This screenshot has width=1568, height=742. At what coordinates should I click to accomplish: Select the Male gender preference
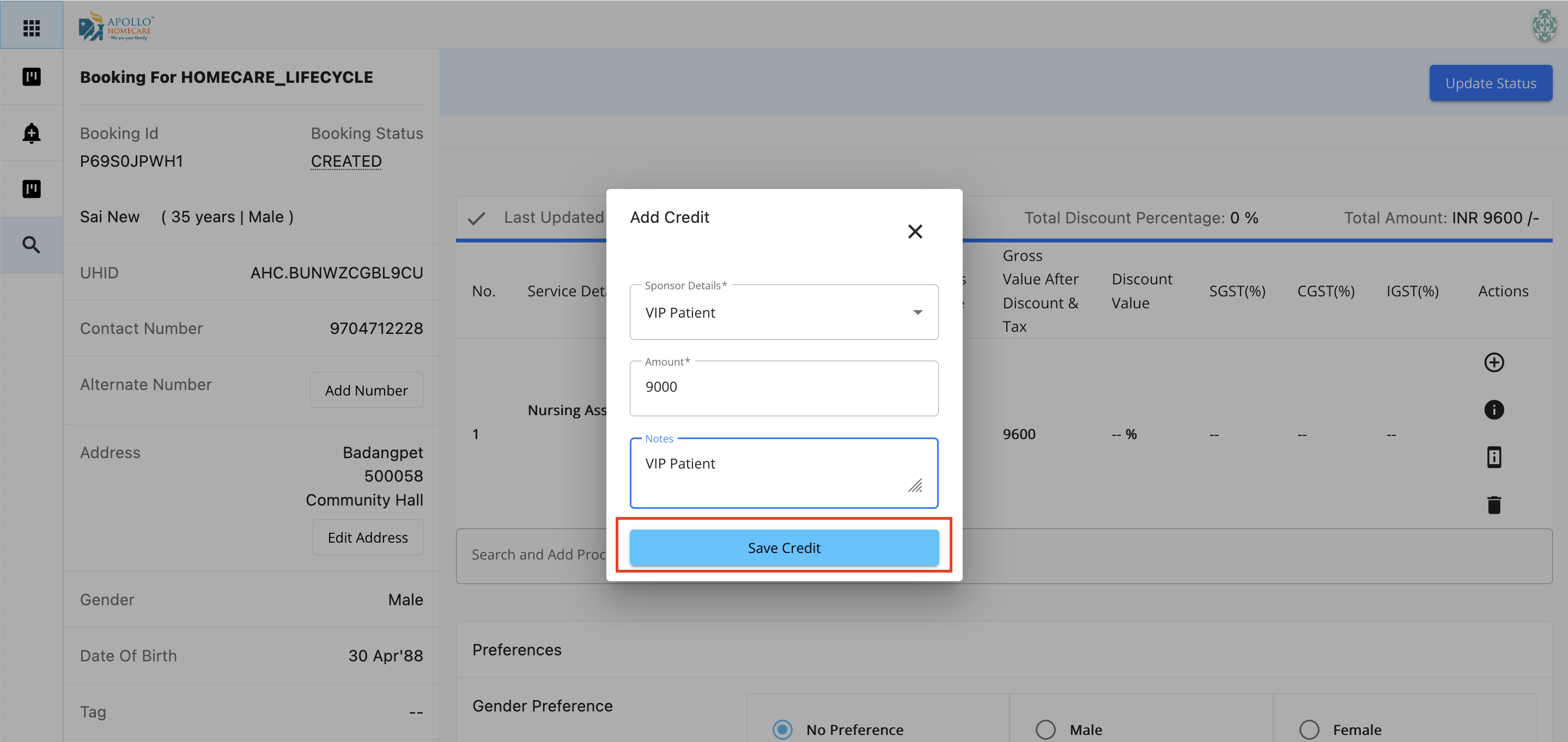pyautogui.click(x=1045, y=728)
